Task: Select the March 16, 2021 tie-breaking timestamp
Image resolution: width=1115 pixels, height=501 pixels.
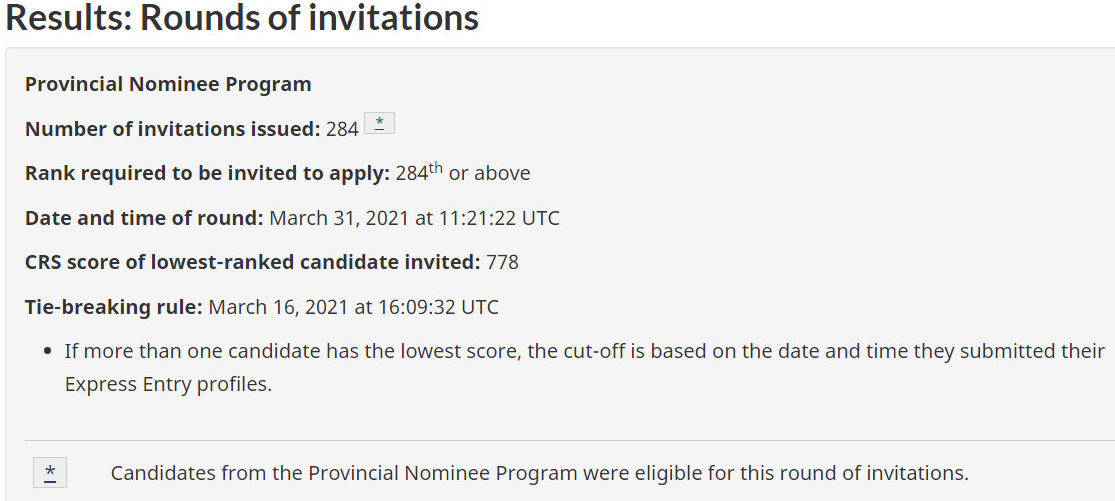Action: pos(353,307)
